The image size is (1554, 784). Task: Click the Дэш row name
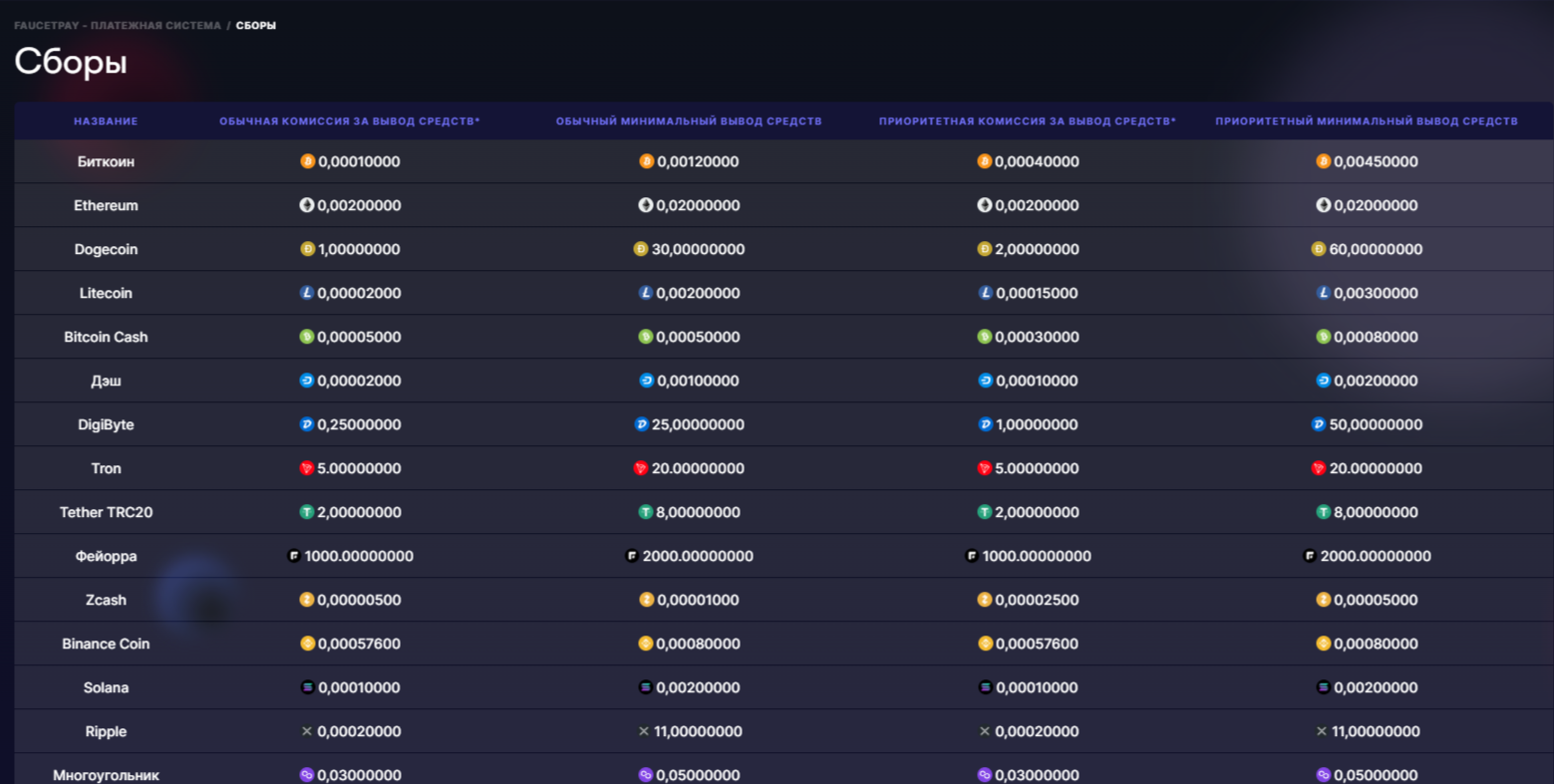click(106, 381)
